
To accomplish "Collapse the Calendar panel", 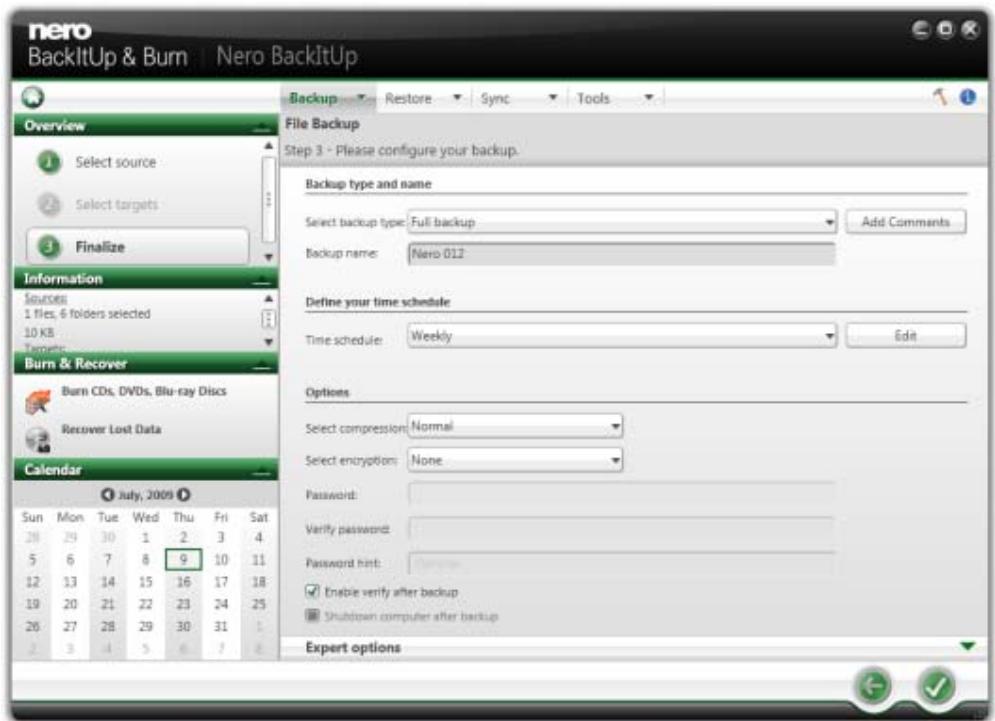I will [261, 471].
